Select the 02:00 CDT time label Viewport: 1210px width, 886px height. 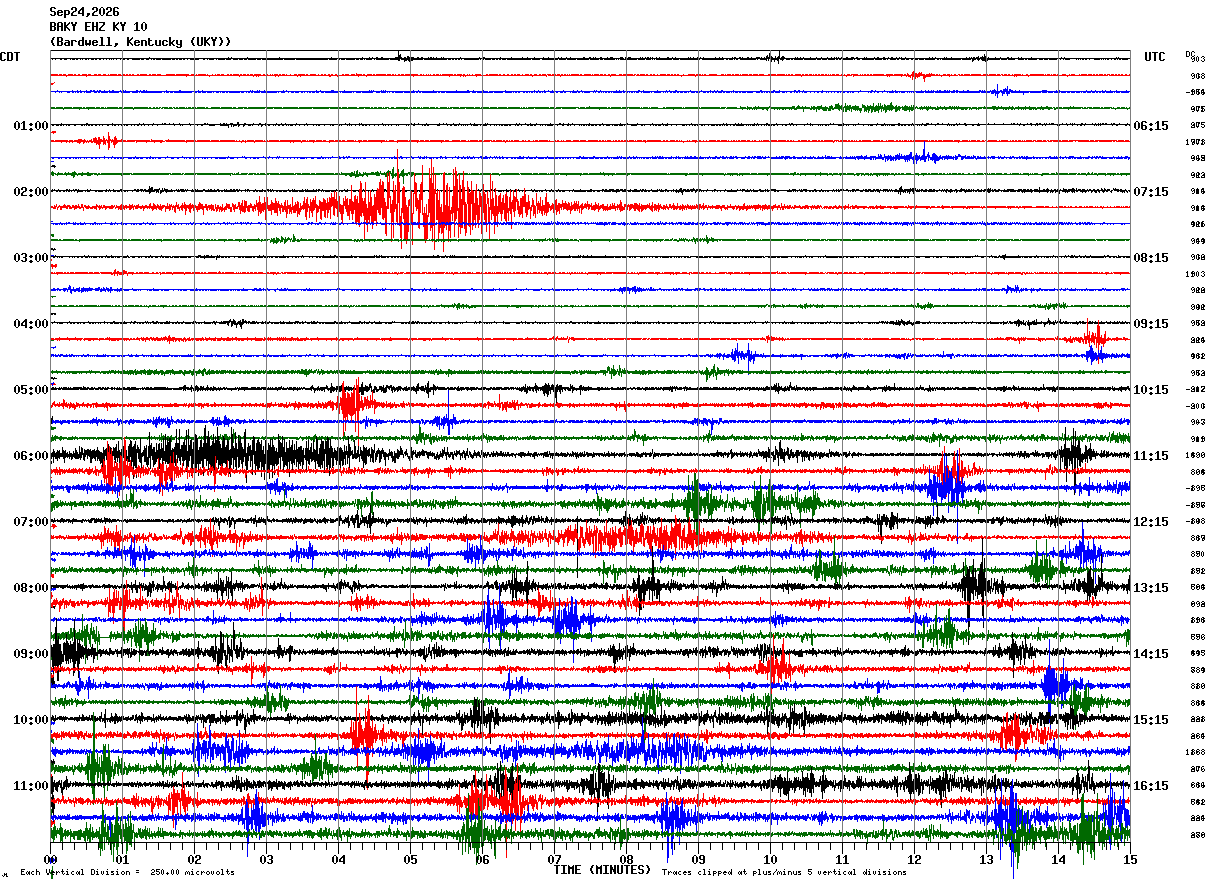pyautogui.click(x=31, y=191)
